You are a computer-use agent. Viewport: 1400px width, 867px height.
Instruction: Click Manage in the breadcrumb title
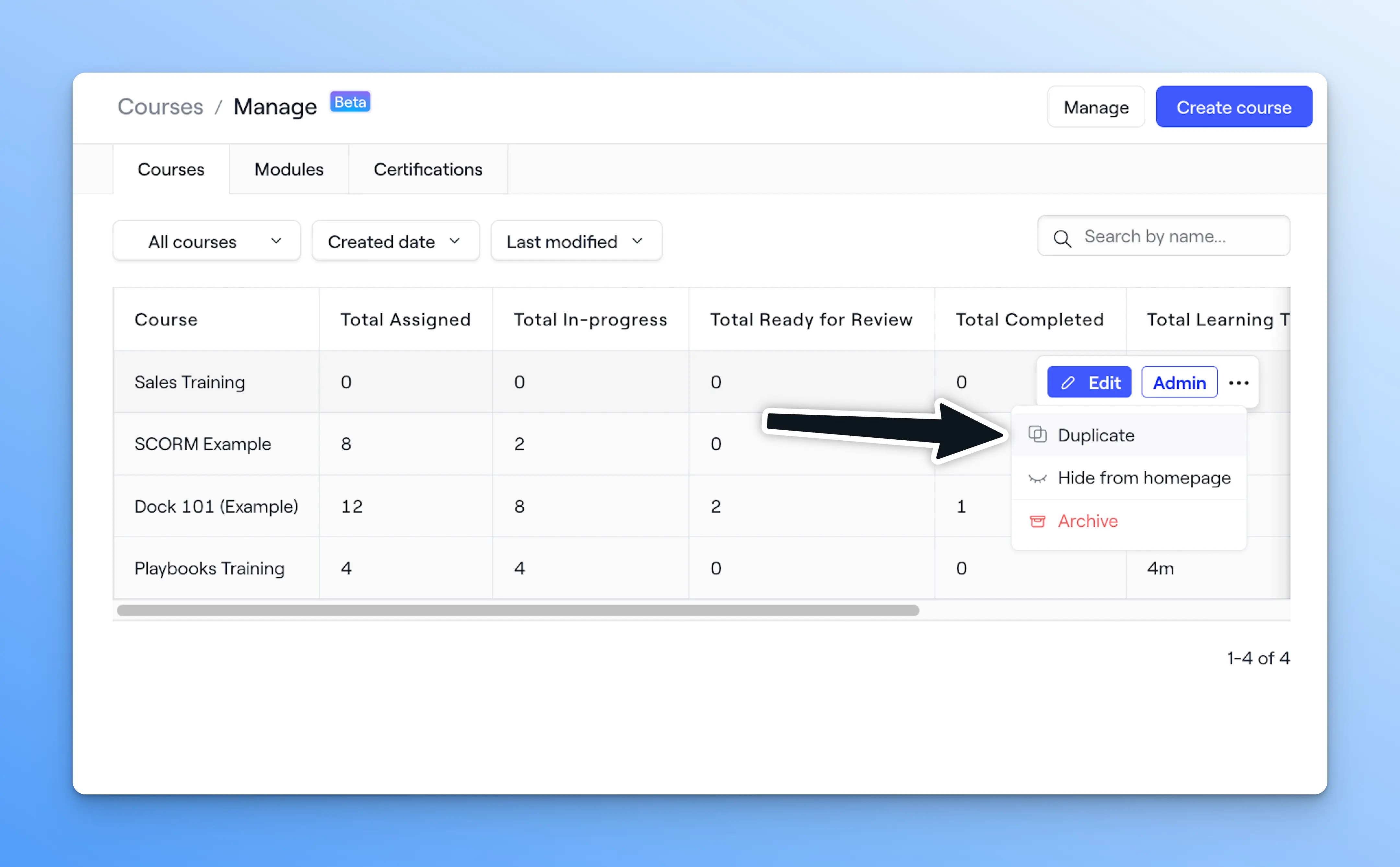pos(275,107)
